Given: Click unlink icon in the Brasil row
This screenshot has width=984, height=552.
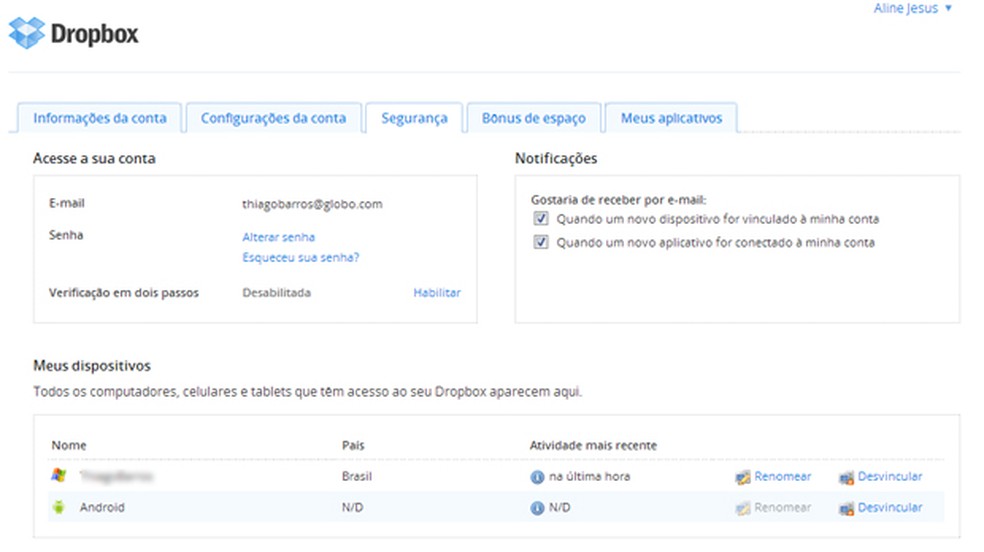Looking at the screenshot, I should (x=847, y=477).
